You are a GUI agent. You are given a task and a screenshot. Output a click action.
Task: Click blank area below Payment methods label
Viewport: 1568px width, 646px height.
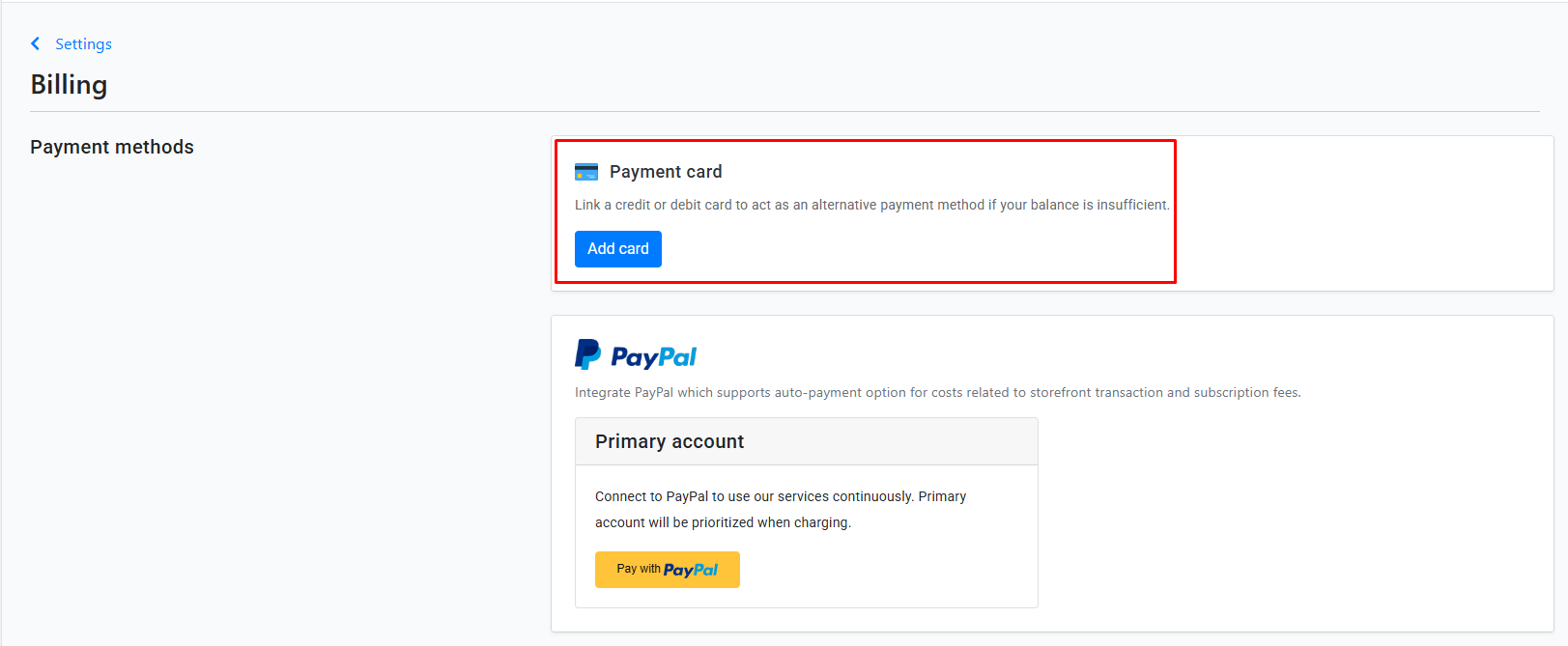271,386
